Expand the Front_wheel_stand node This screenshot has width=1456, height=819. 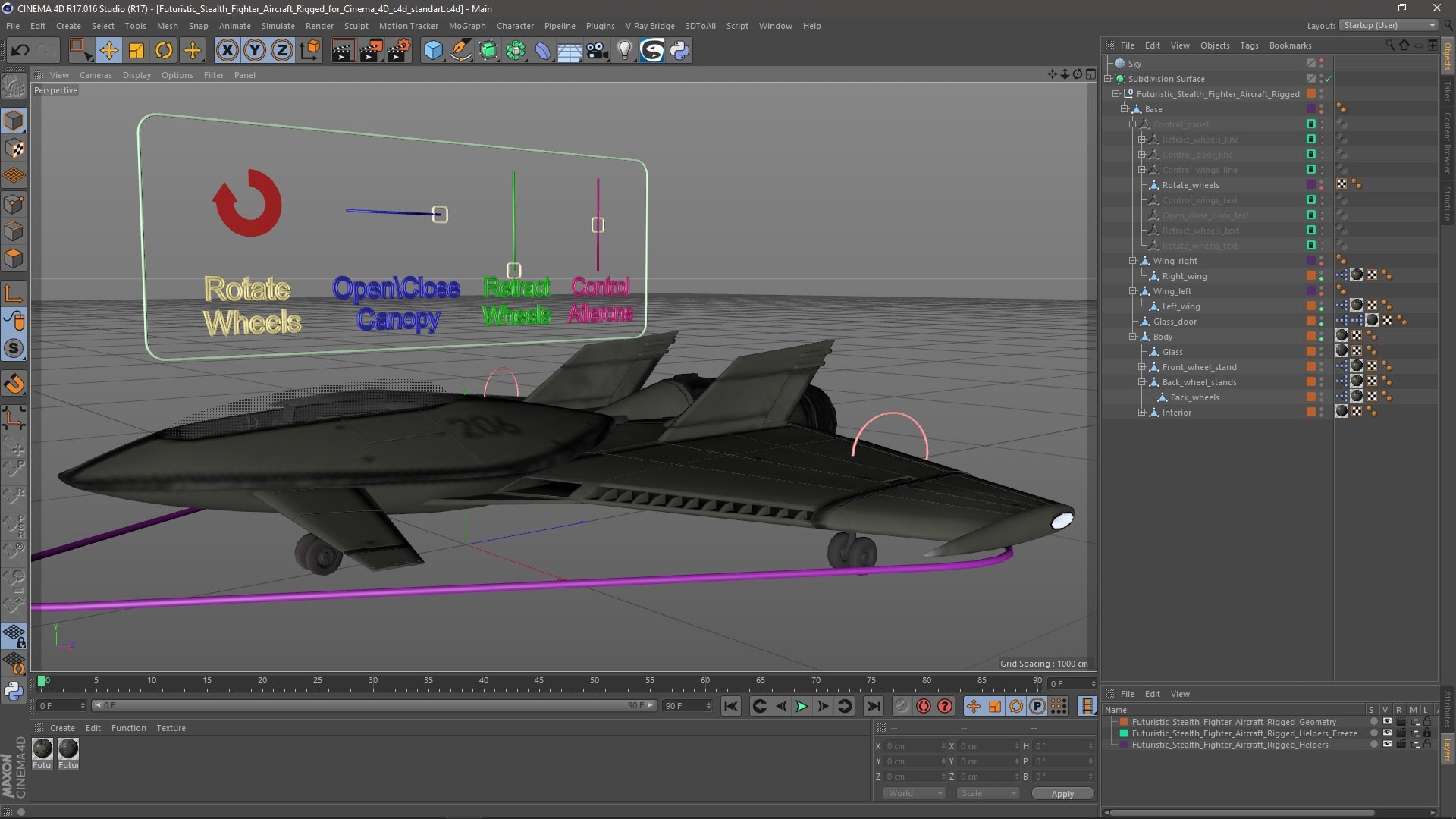tap(1142, 367)
